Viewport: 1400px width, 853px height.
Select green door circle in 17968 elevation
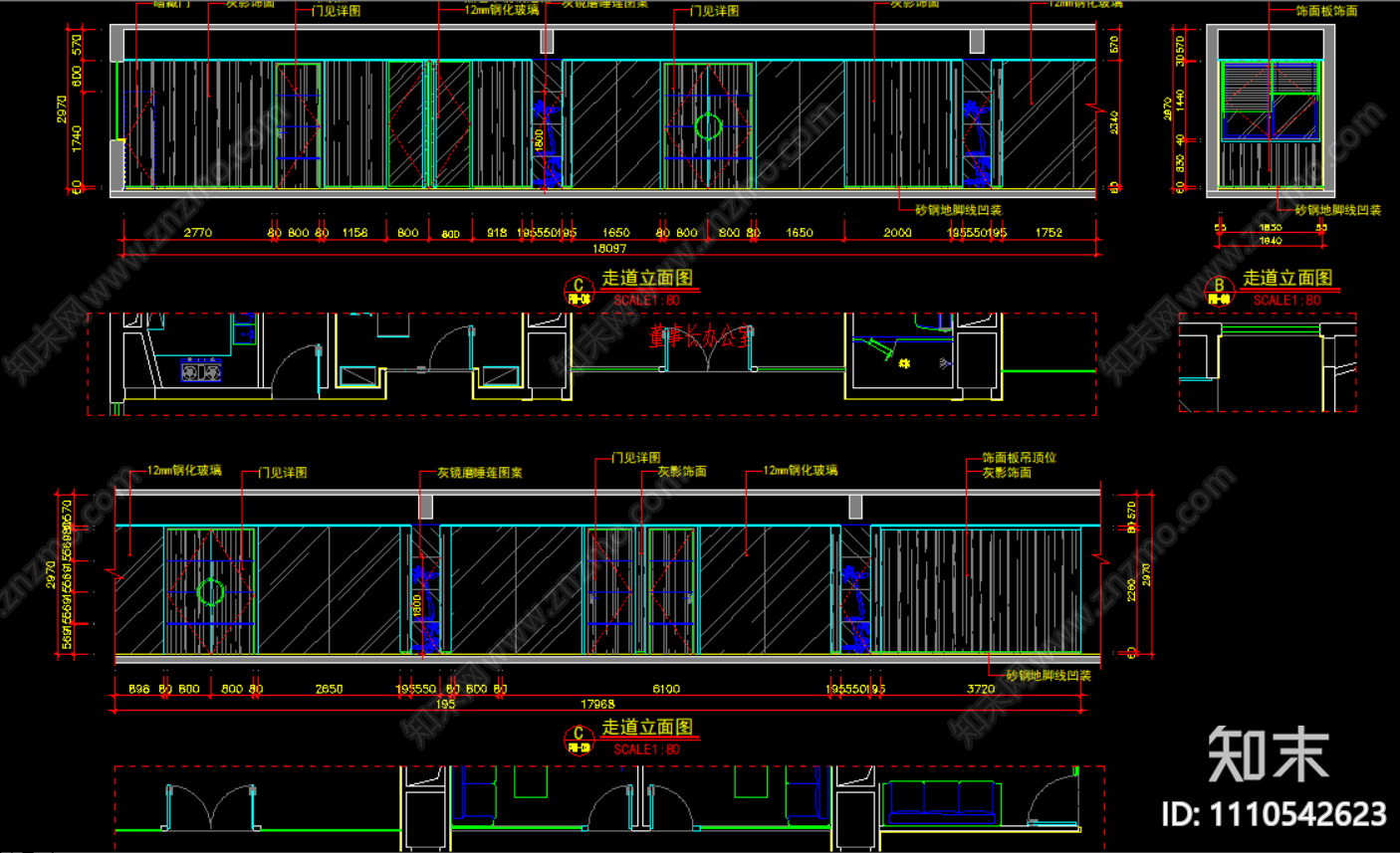click(210, 592)
